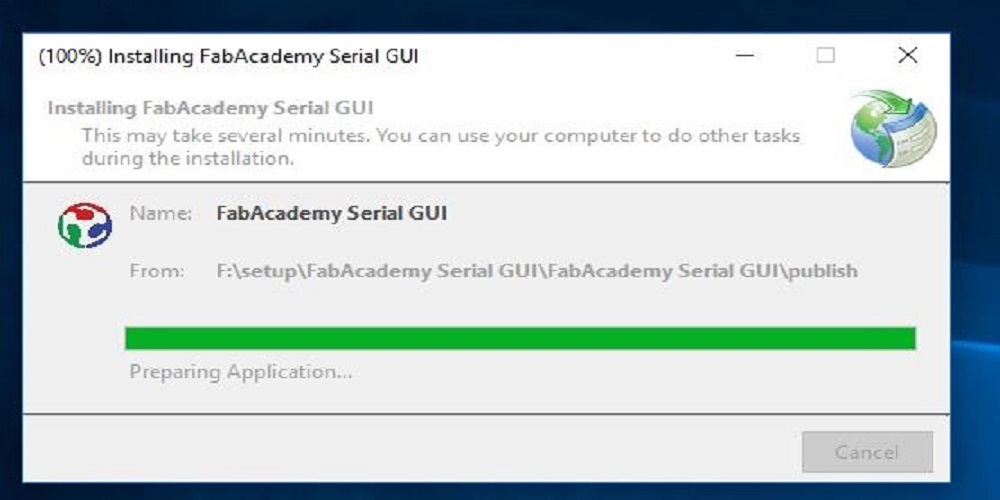Click the "during the installation." text line
Screen dimensions: 1000x500
(x=188, y=159)
